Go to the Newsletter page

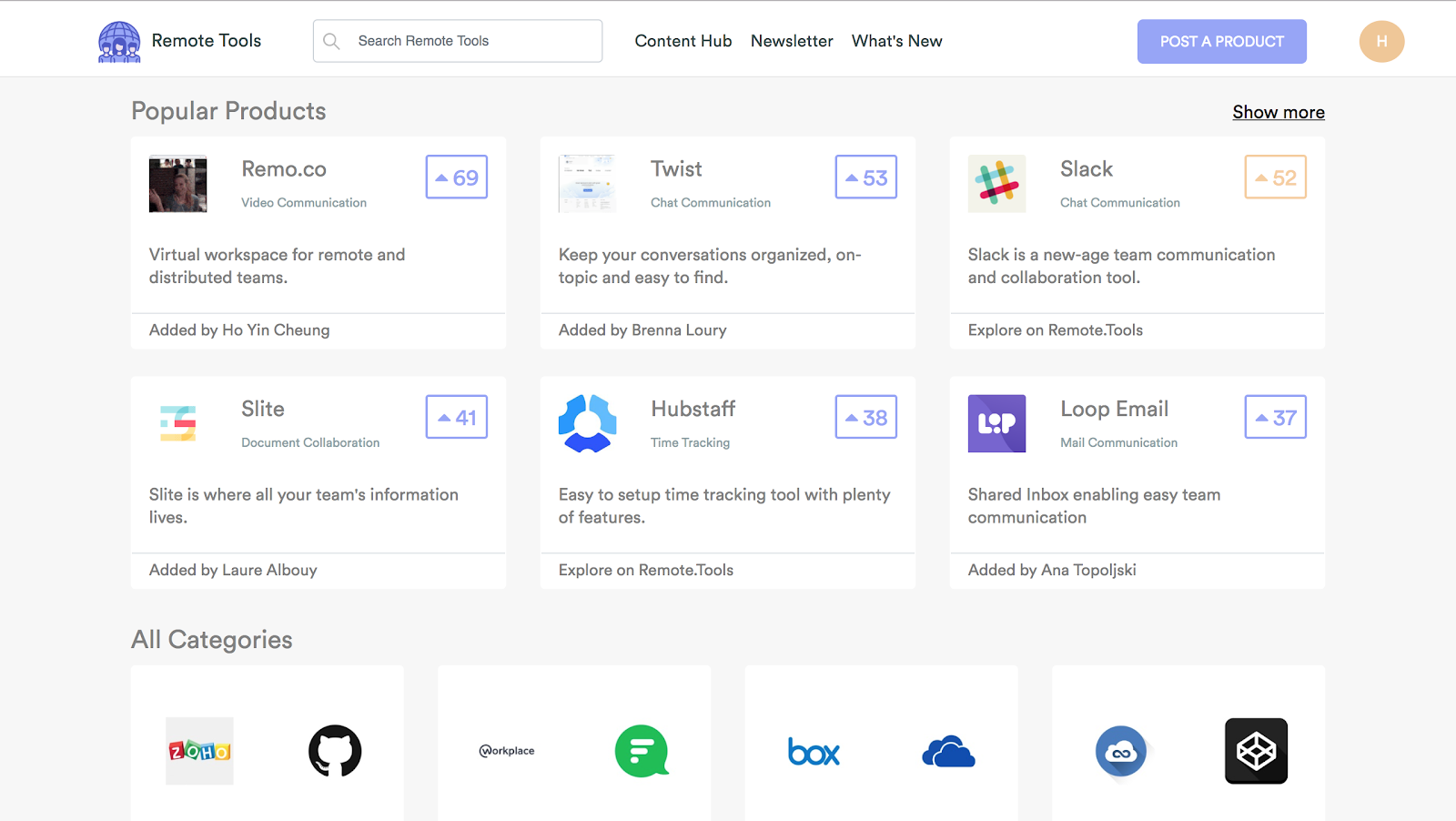pos(792,41)
